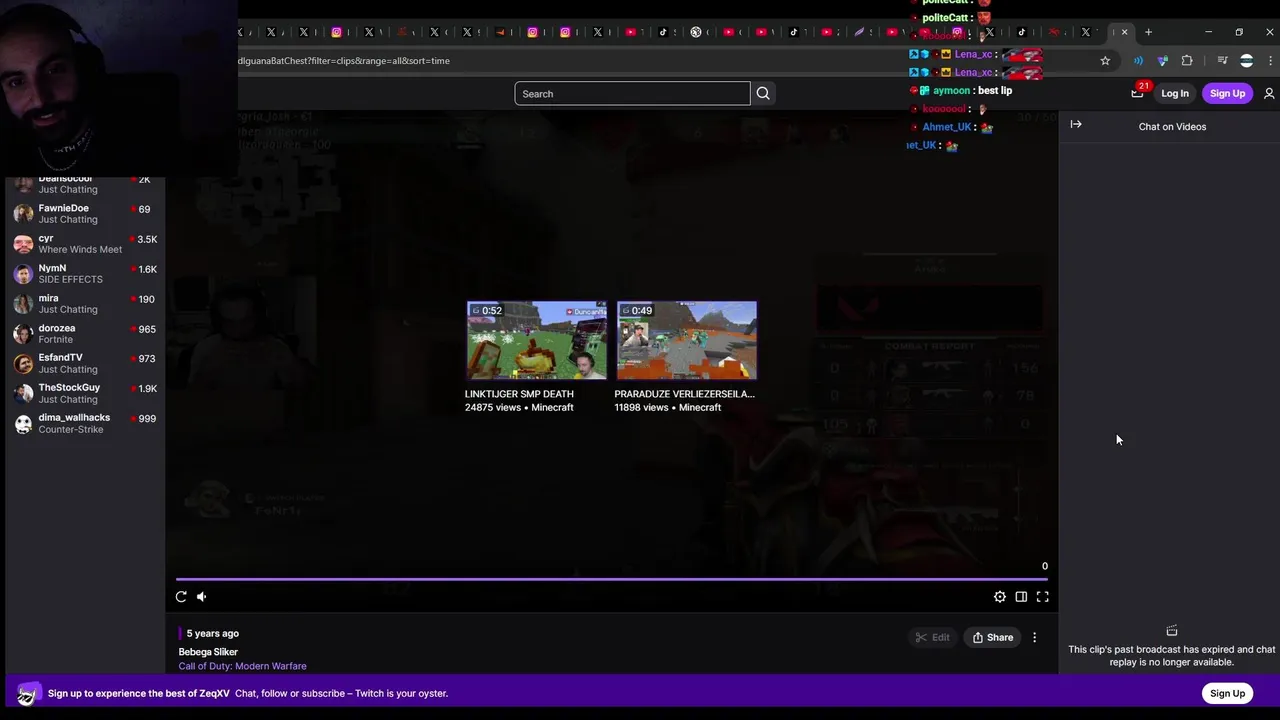This screenshot has height=720, width=1280.
Task: Open the EsfandTV channel in the sidebar
Action: coord(84,363)
